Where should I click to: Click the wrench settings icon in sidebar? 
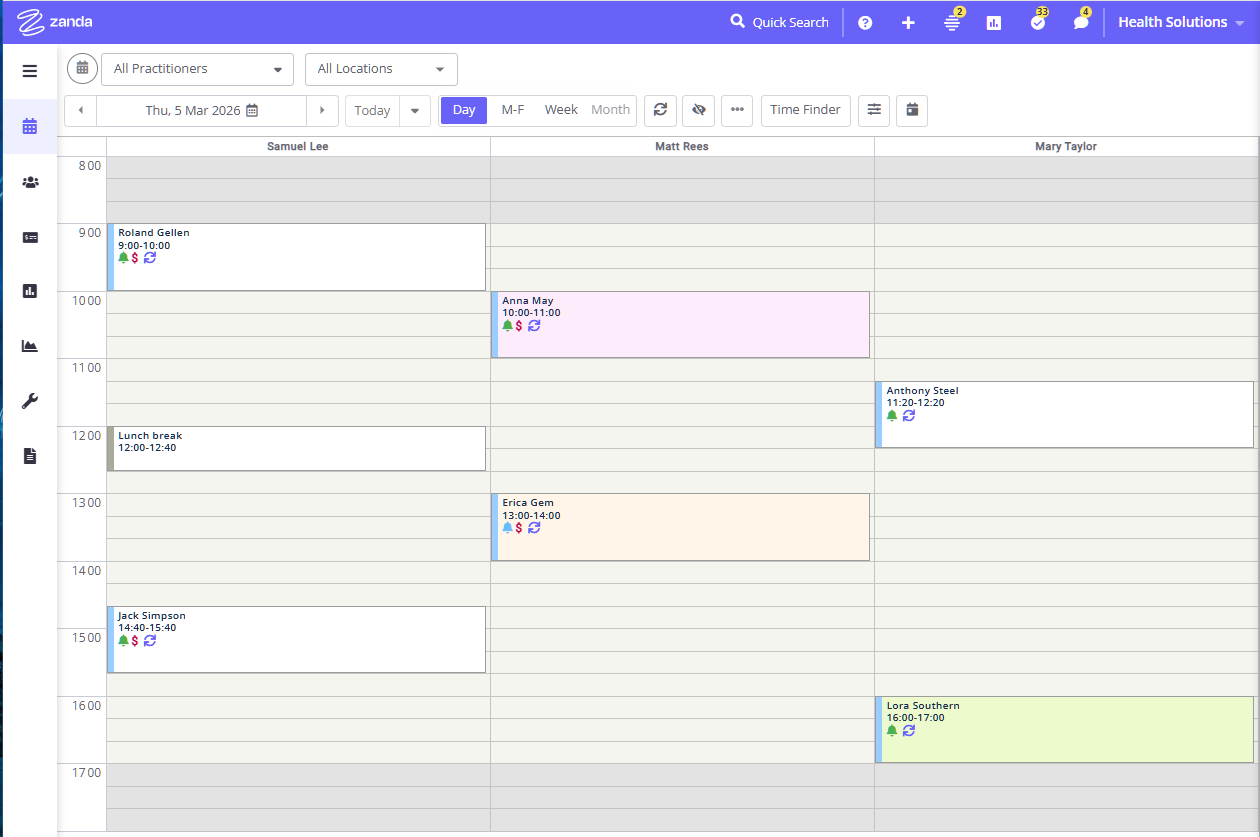coord(30,401)
